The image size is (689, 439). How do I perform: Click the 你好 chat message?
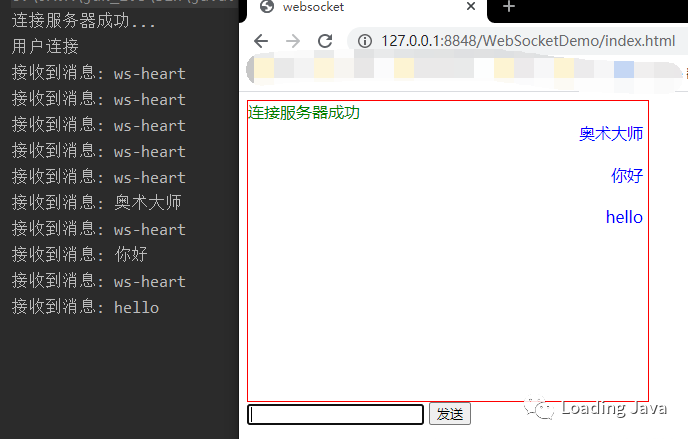627,176
